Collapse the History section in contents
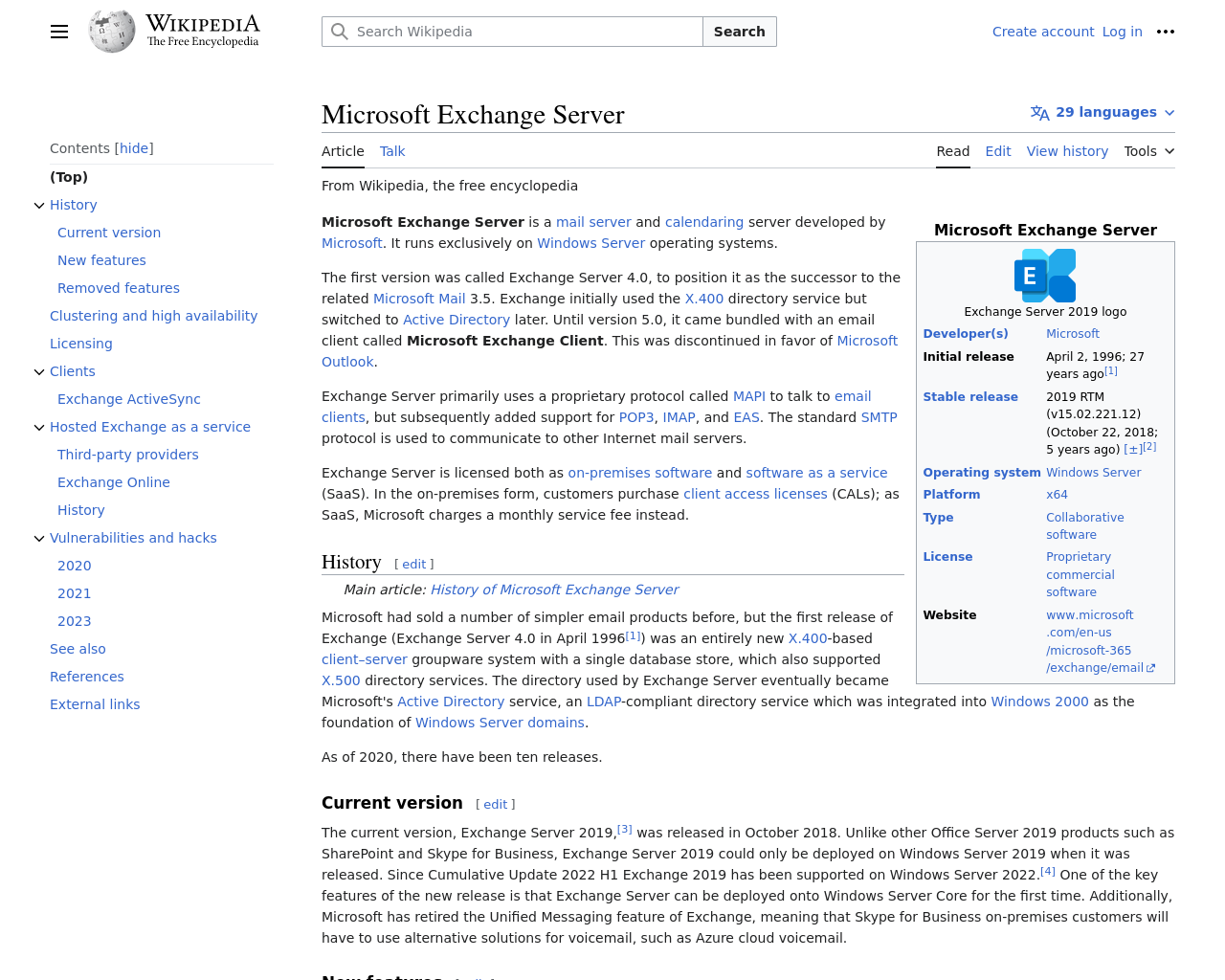The height and width of the screenshot is (980, 1225). [39, 206]
